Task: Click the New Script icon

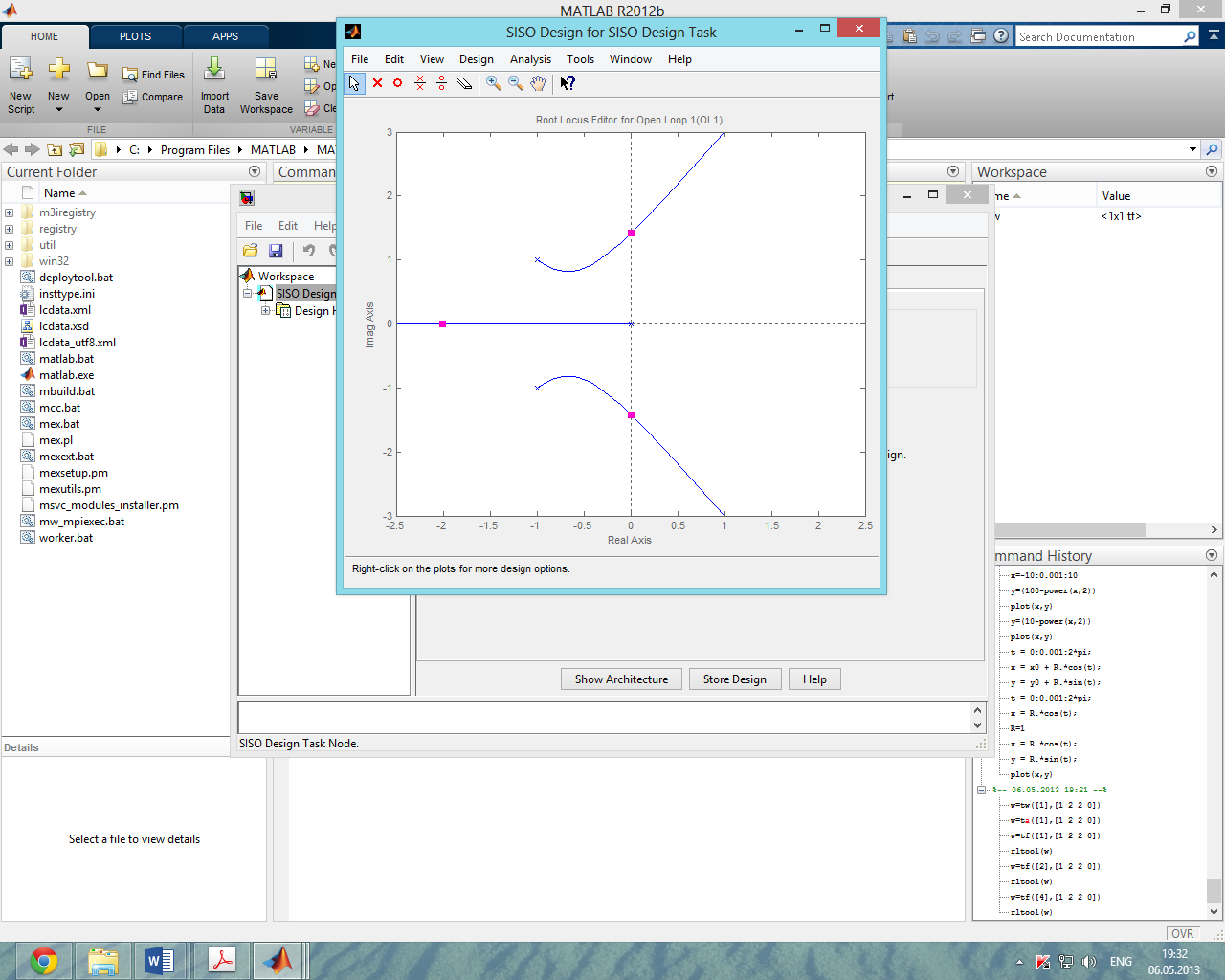Action: [21, 86]
